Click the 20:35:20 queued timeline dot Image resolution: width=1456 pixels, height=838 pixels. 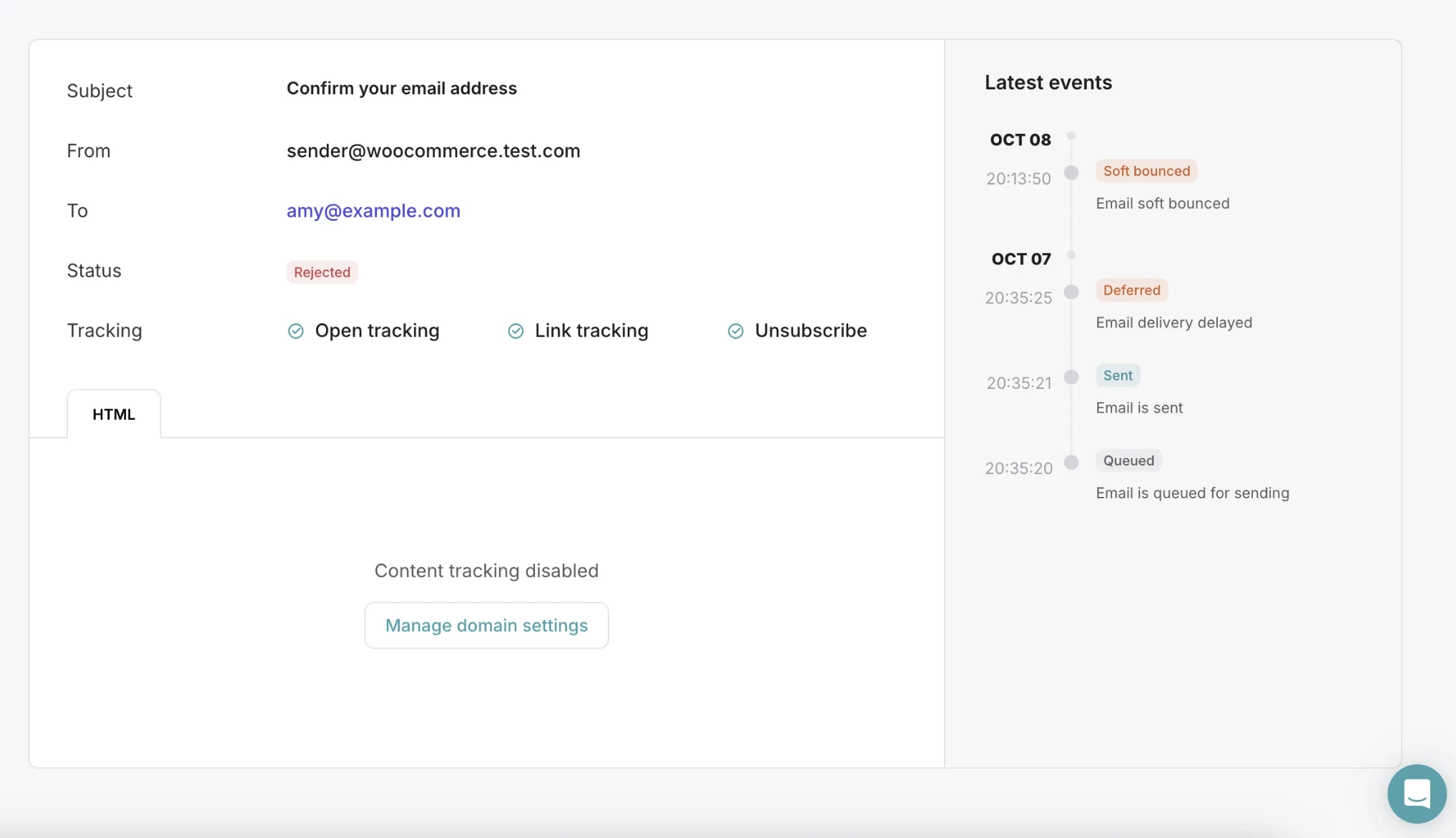[1071, 462]
